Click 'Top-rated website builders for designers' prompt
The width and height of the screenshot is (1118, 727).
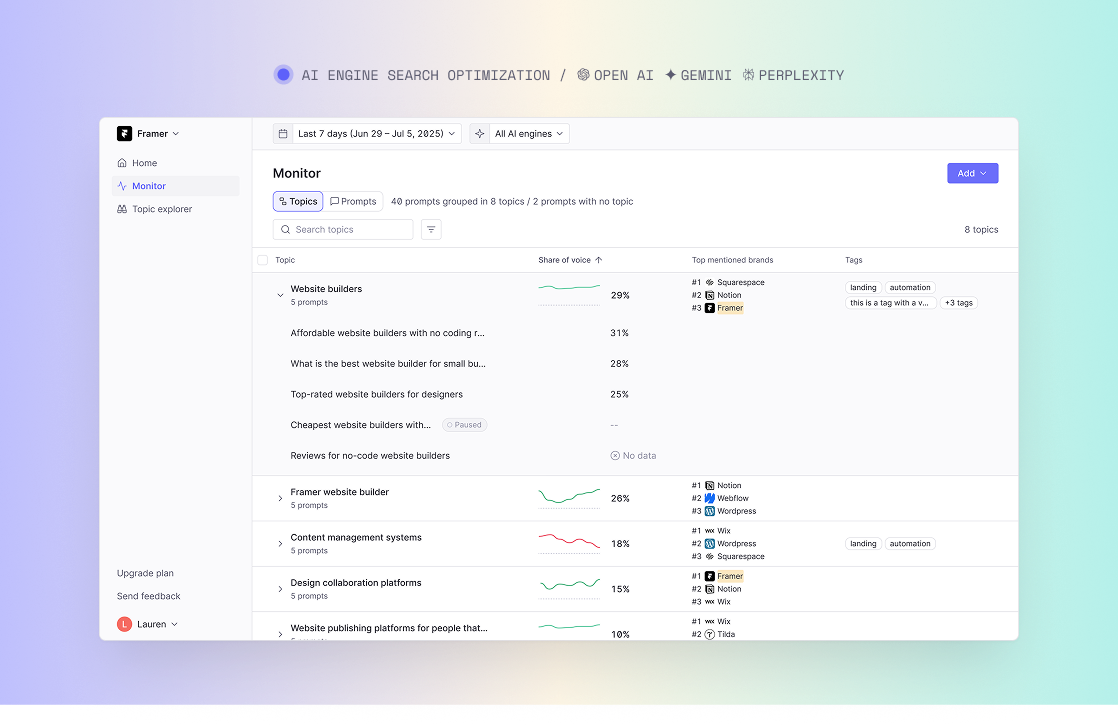click(376, 394)
